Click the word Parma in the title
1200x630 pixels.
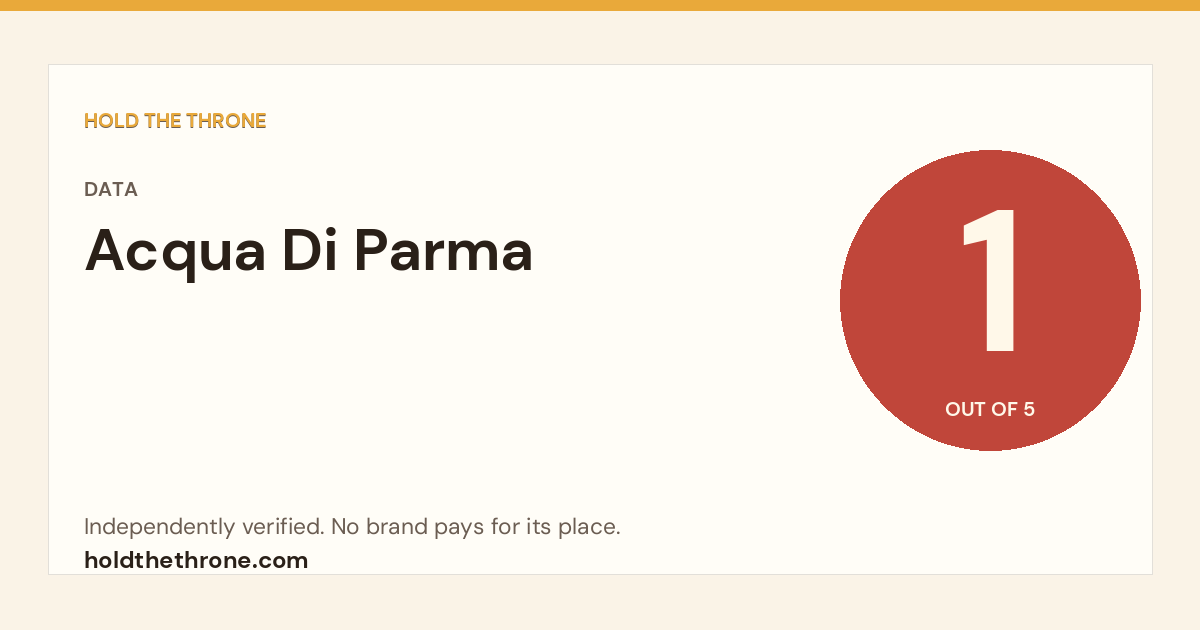(443, 251)
